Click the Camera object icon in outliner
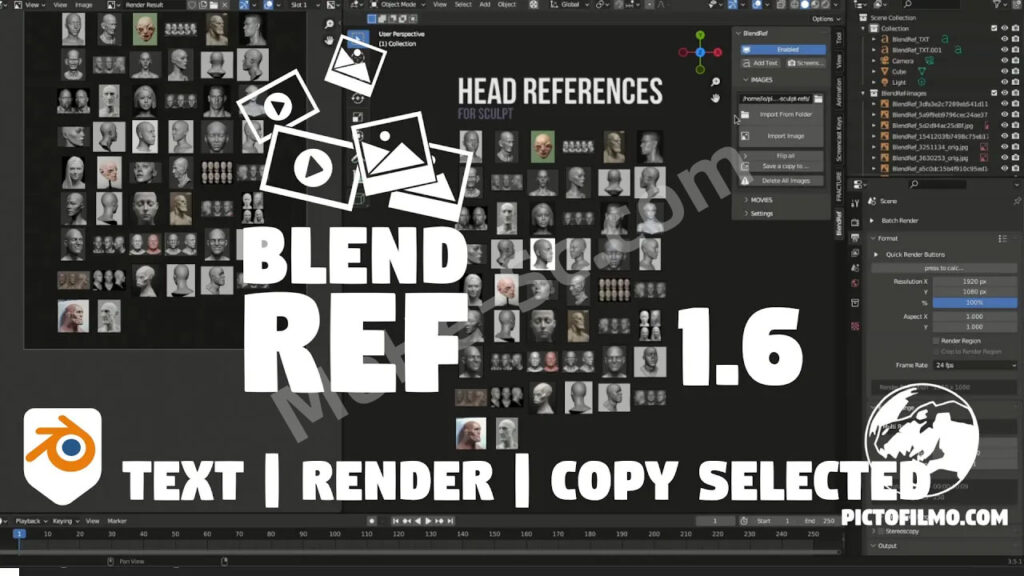Screen dimensions: 1024x576 coord(883,60)
